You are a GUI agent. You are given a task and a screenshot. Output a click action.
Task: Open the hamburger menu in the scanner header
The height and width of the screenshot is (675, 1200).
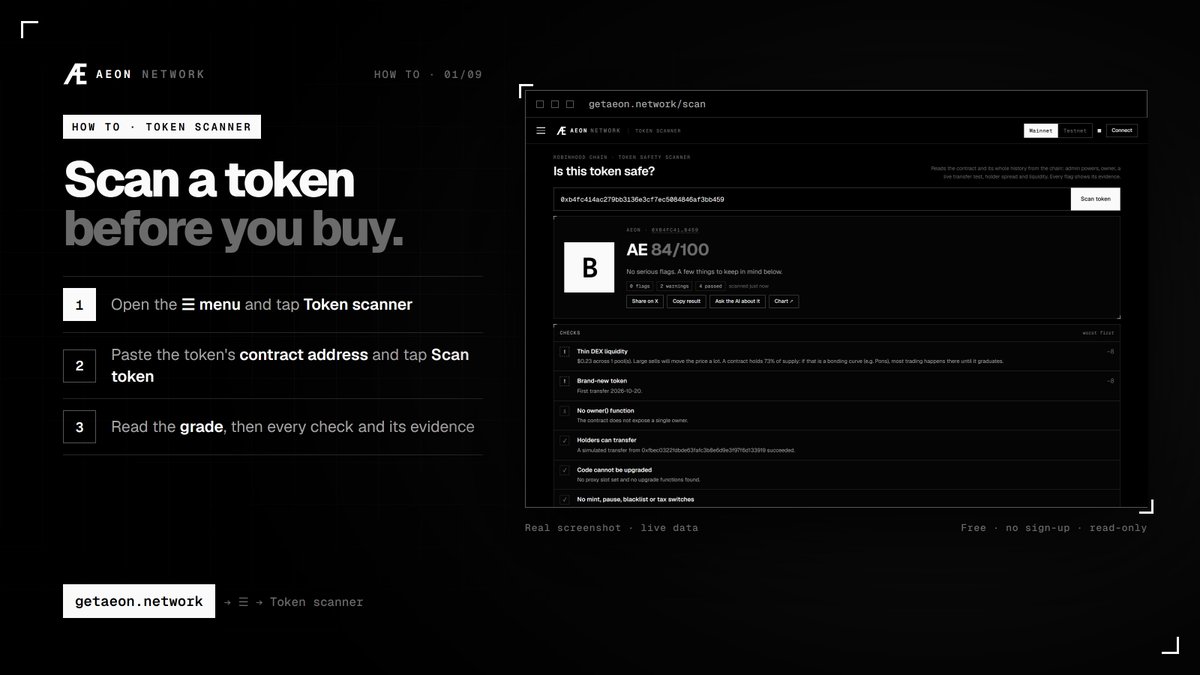(541, 130)
